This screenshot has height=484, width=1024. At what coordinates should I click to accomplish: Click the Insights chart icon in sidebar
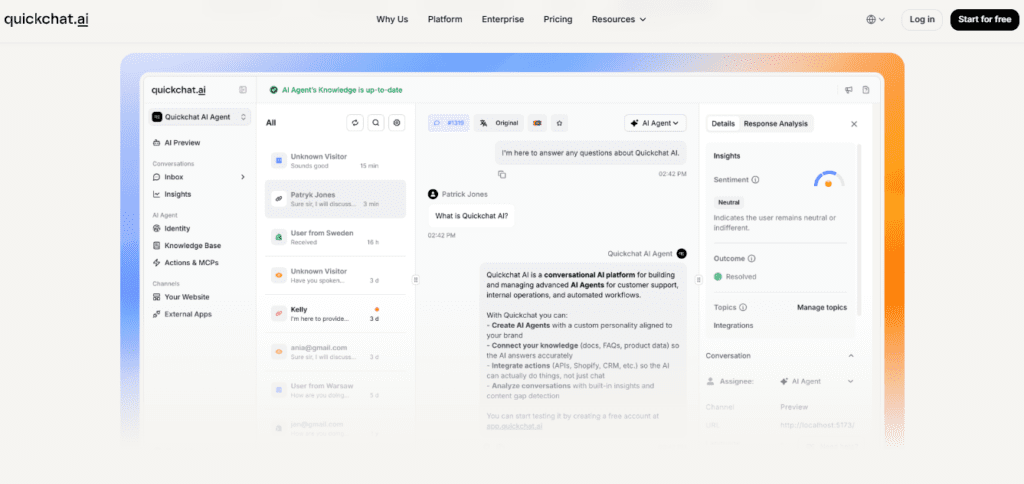pyautogui.click(x=157, y=194)
